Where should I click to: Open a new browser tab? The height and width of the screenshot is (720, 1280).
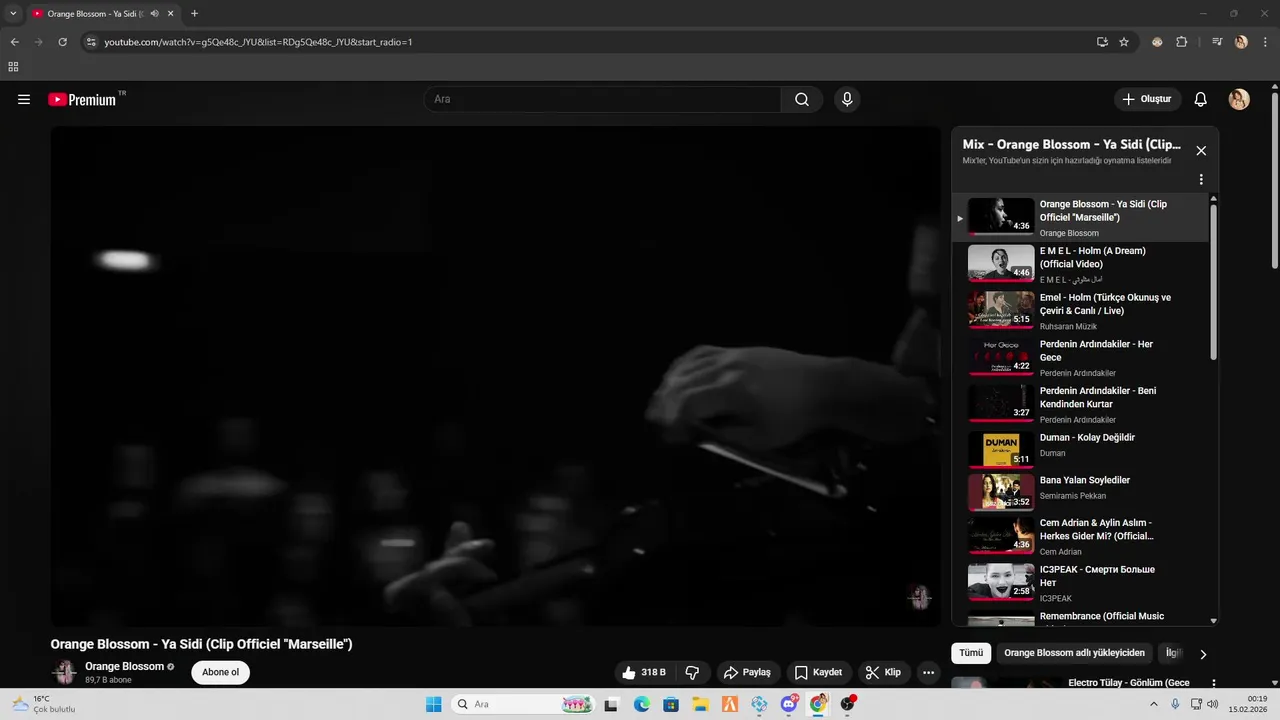click(x=194, y=14)
